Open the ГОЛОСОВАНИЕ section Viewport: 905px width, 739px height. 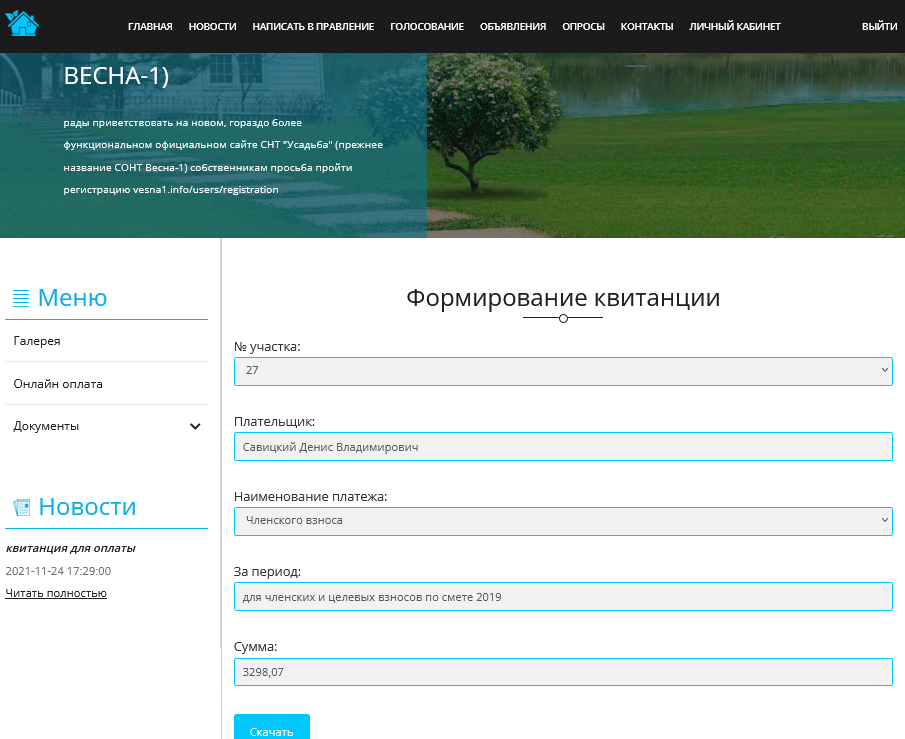click(x=427, y=27)
